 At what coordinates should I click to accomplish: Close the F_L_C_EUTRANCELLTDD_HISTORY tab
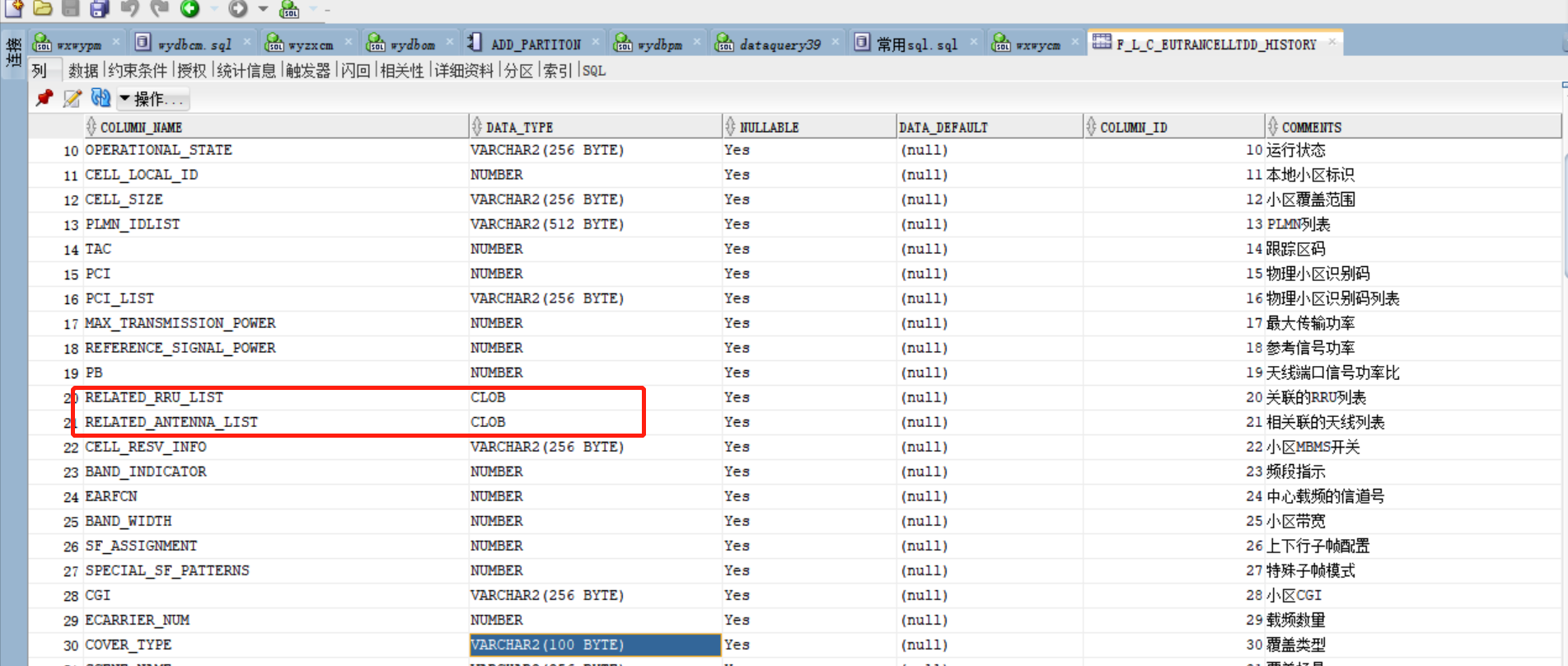(x=1332, y=41)
